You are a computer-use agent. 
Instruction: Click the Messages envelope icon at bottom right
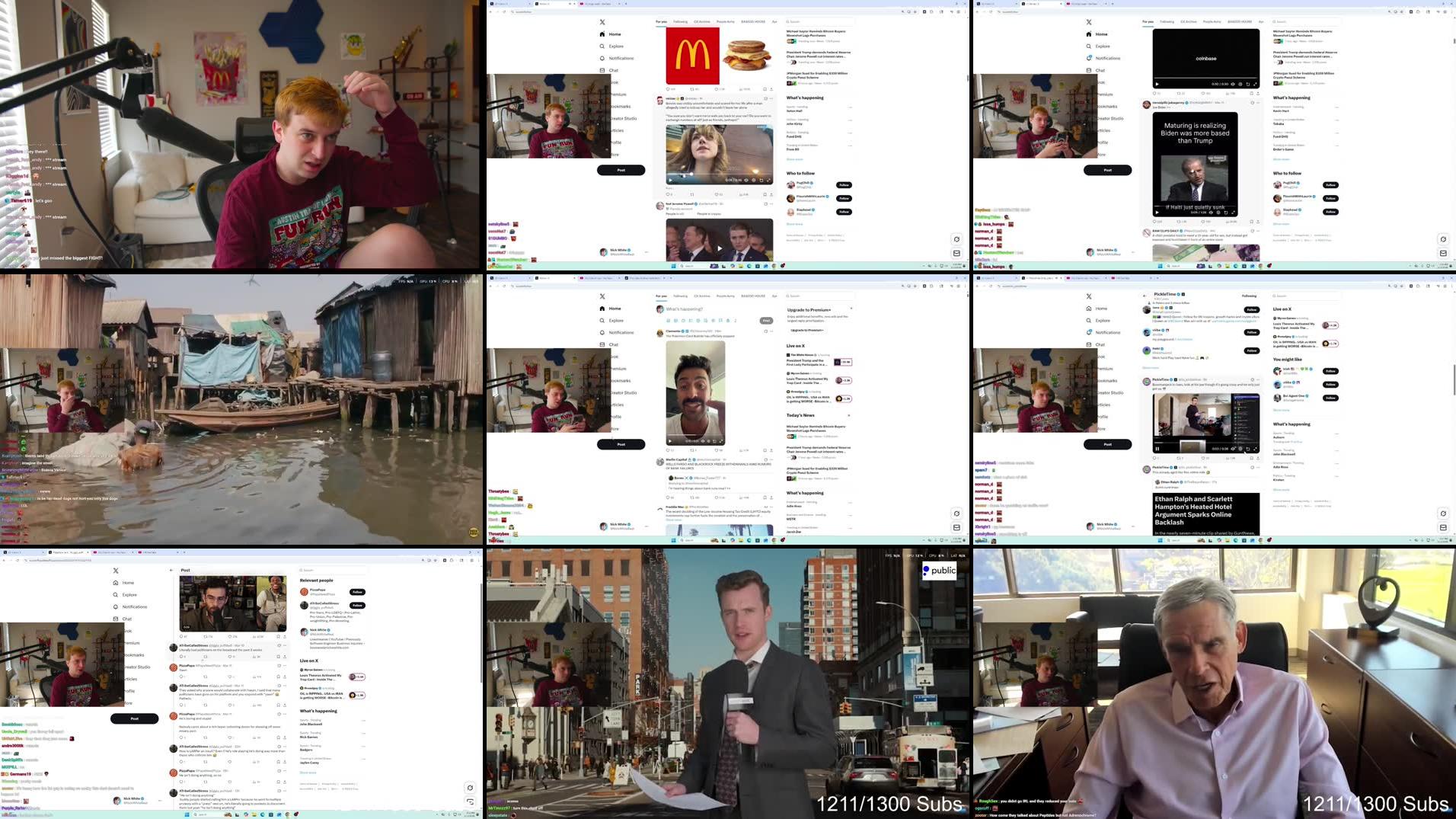pos(956,252)
